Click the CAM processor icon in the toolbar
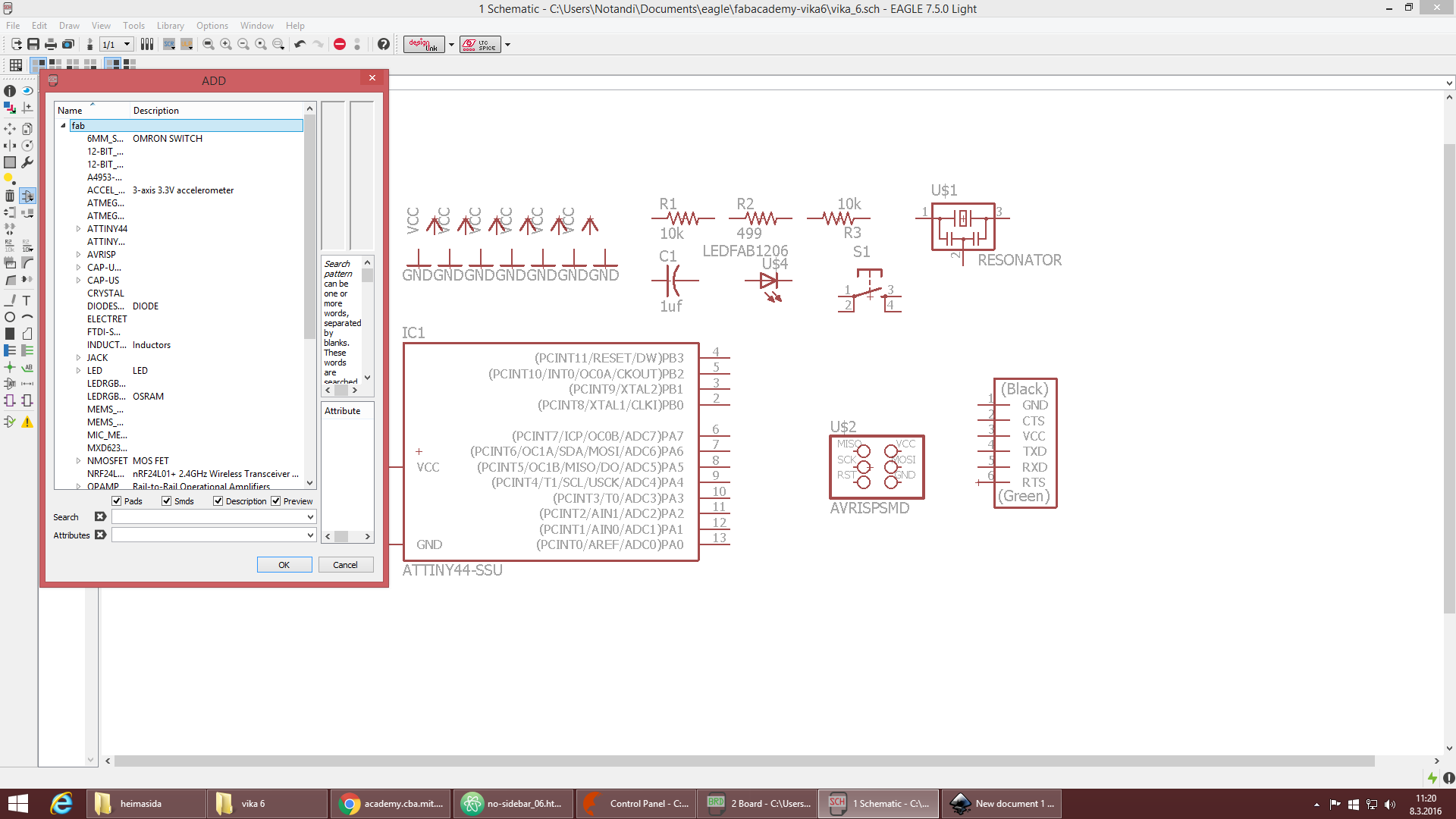Image resolution: width=1456 pixels, height=819 pixels. (68, 44)
